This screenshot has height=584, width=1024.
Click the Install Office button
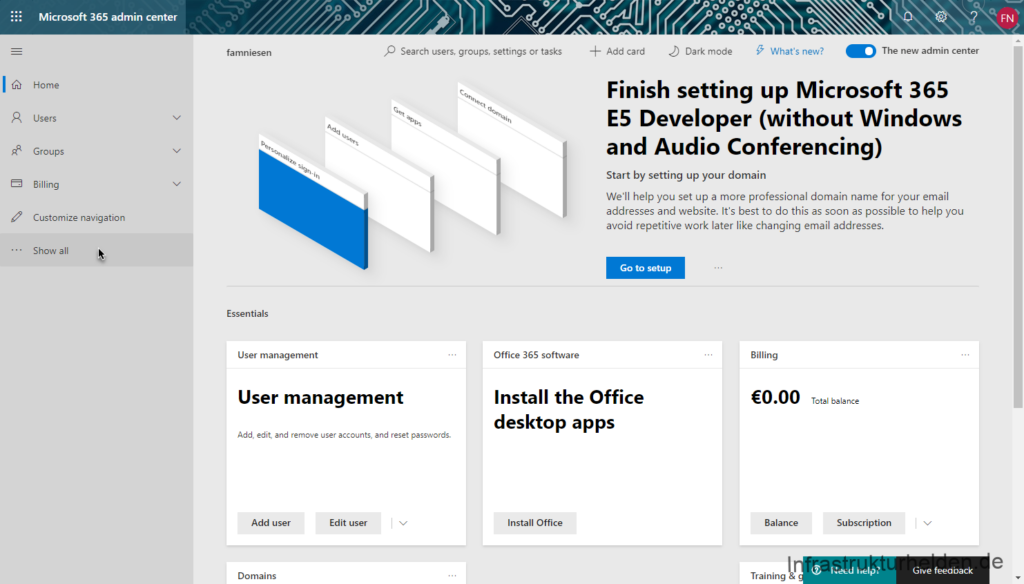pos(535,523)
